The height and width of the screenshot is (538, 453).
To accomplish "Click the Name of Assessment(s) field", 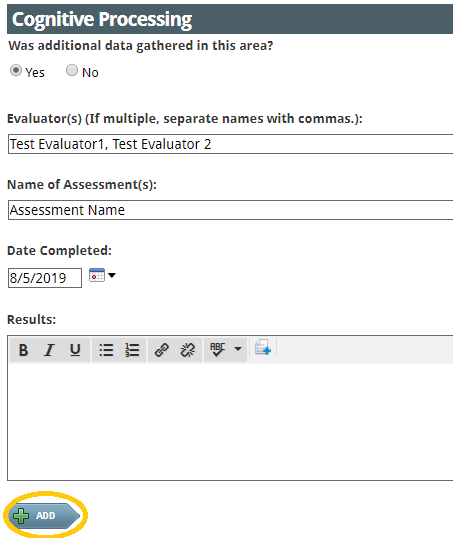I will 231,210.
